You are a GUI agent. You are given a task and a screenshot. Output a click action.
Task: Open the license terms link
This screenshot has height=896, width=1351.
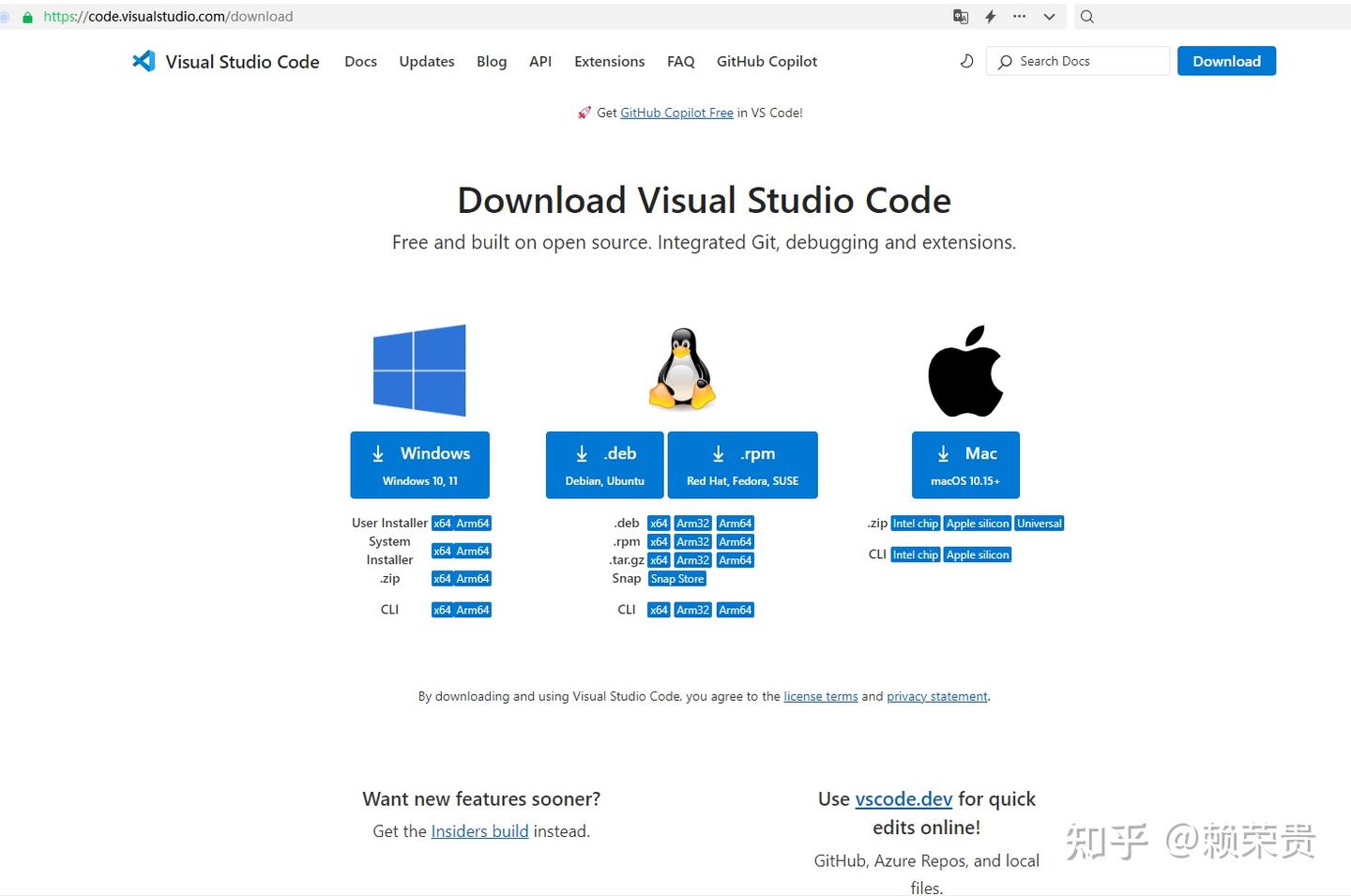click(x=821, y=695)
